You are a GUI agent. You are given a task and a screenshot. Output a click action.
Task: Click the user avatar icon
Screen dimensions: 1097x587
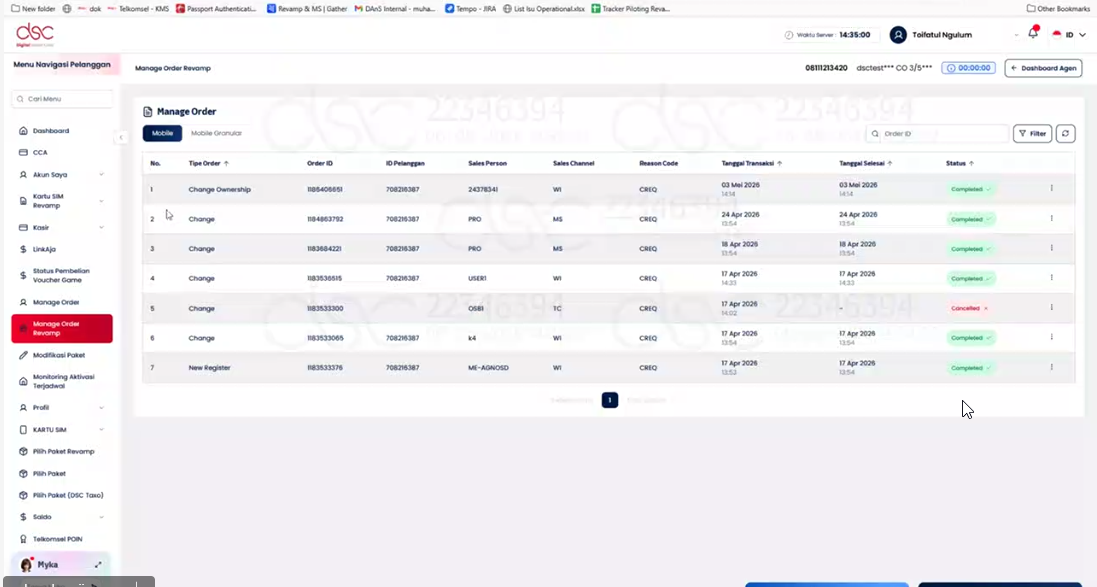(x=898, y=34)
